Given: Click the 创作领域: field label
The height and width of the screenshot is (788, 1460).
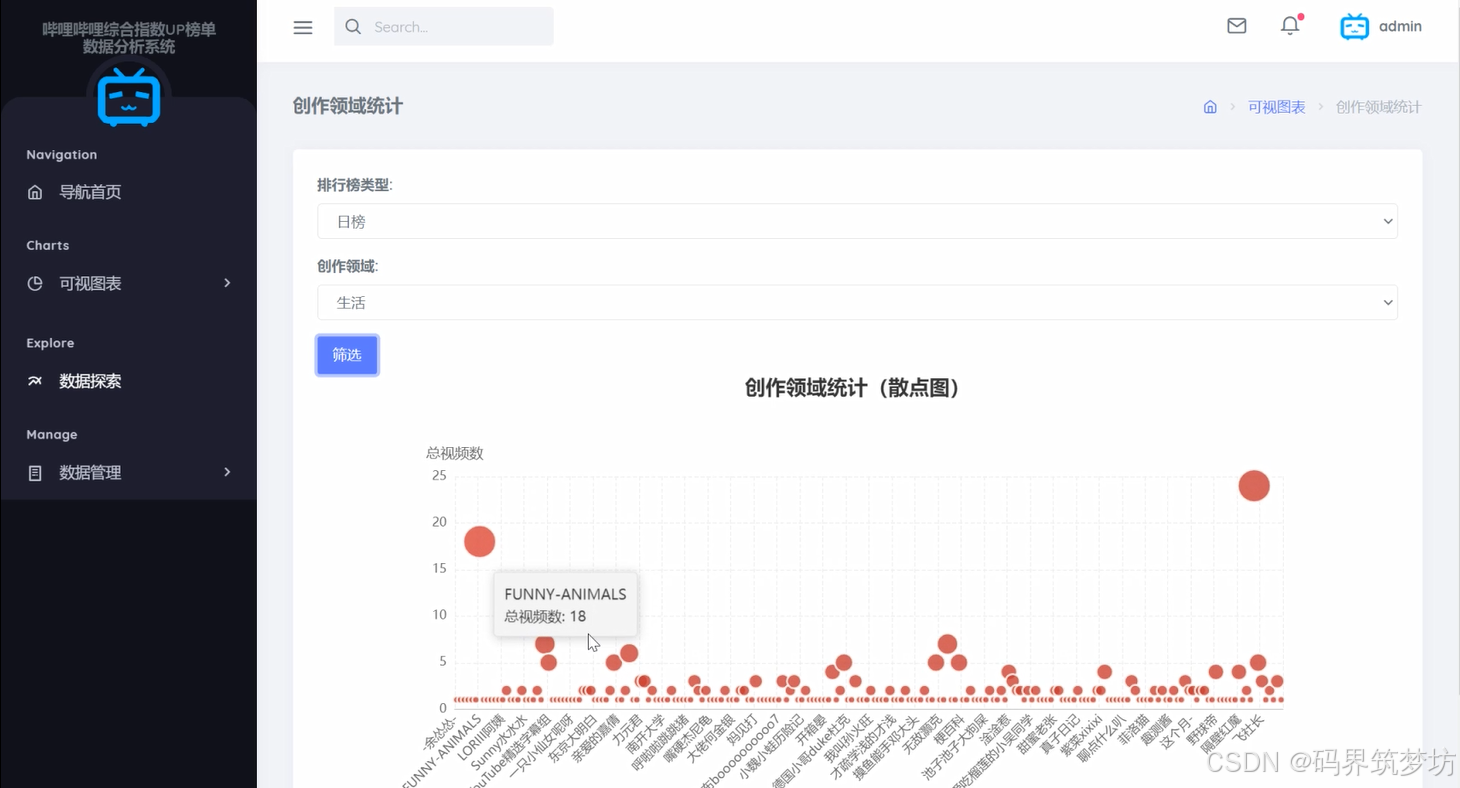Looking at the screenshot, I should coord(348,266).
